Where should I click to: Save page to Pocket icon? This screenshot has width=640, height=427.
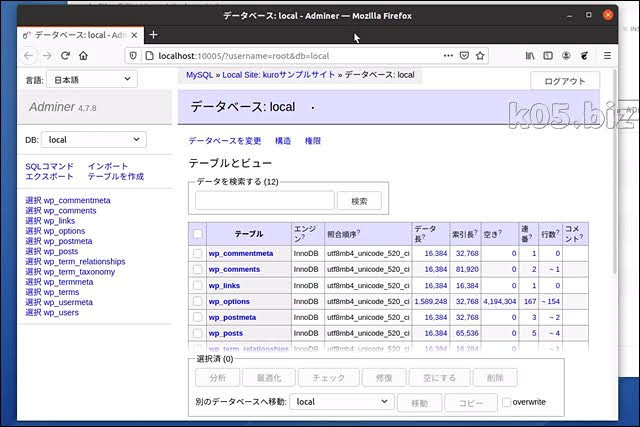point(464,56)
